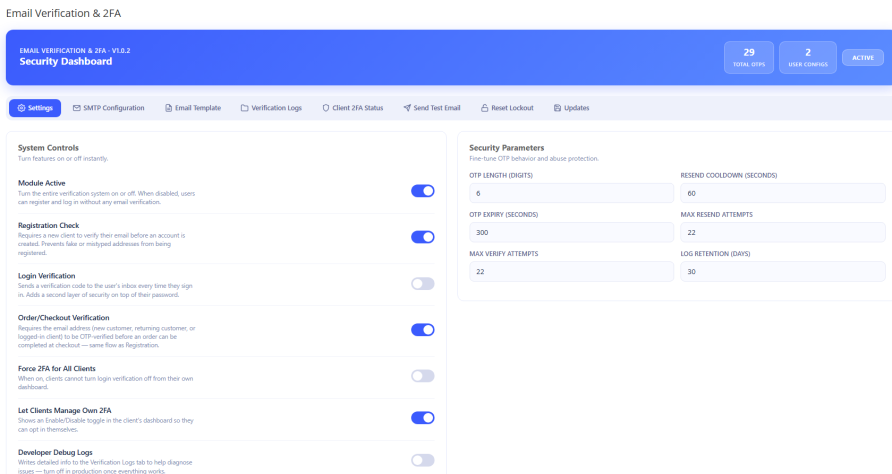This screenshot has height=474, width=892.
Task: Click the document icon beside Email Template
Action: [x=168, y=108]
